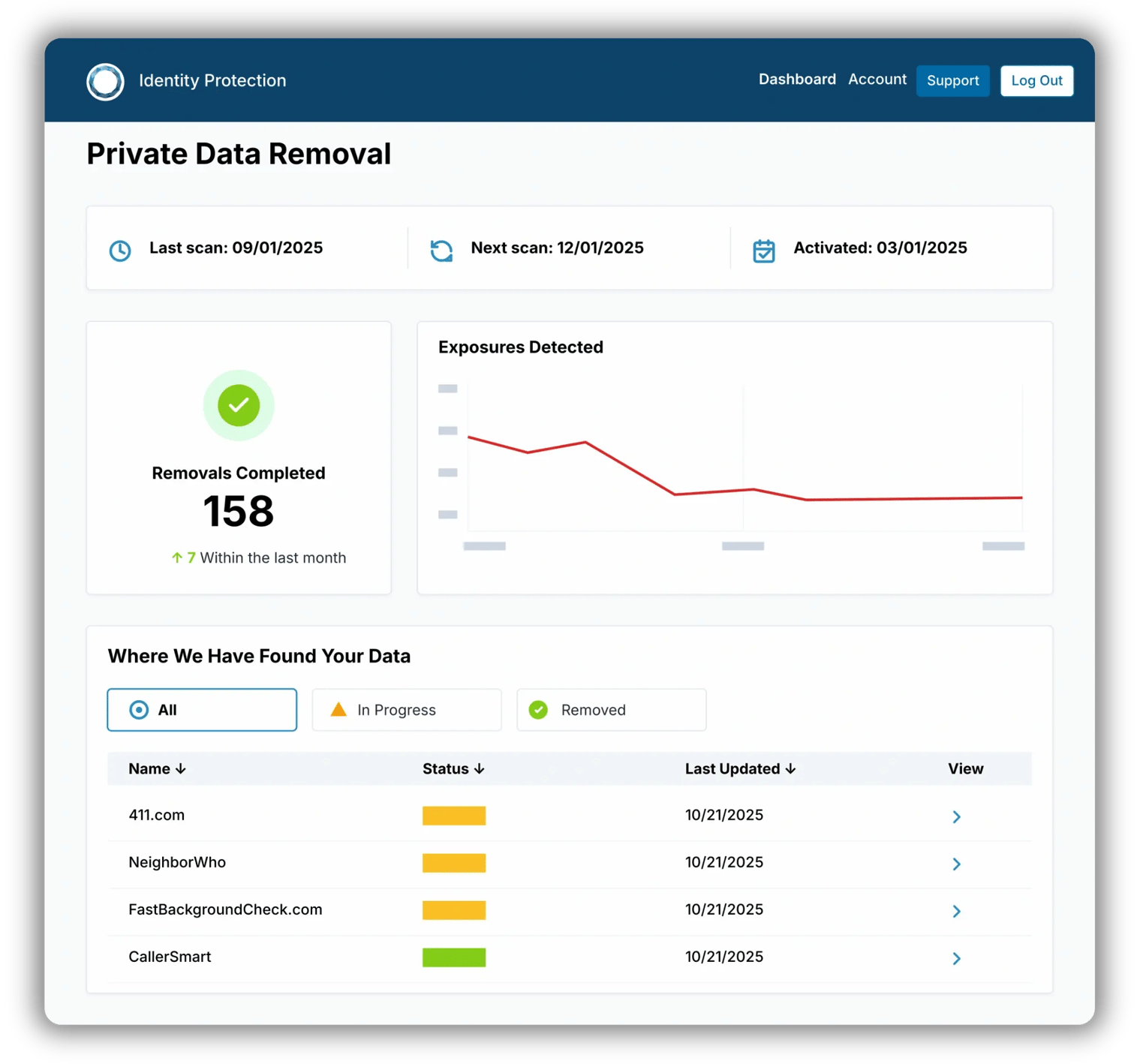Click the refresh icon beside Next scan
This screenshot has width=1146, height=1064.
tap(441, 250)
